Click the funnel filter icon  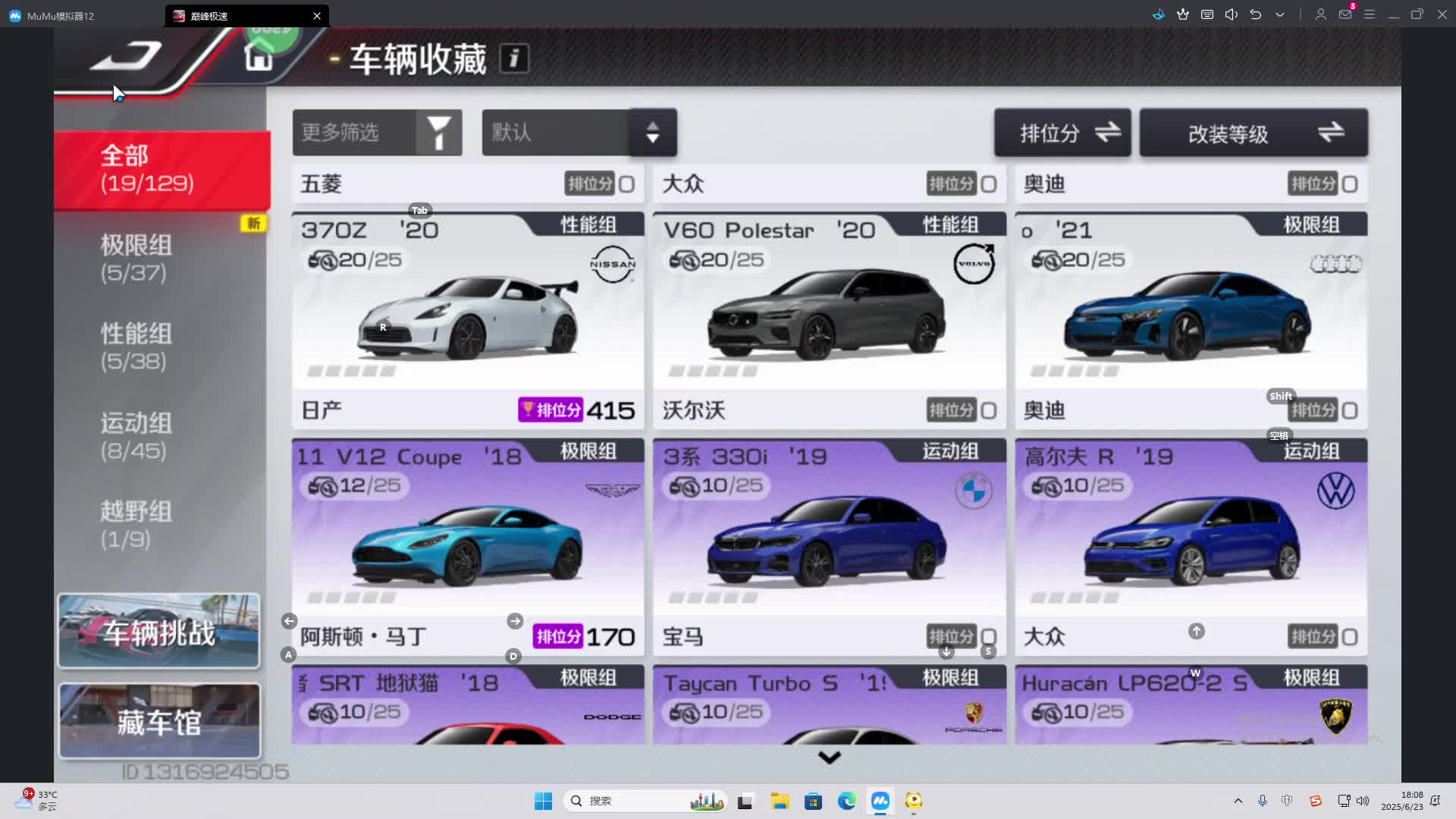coord(439,133)
